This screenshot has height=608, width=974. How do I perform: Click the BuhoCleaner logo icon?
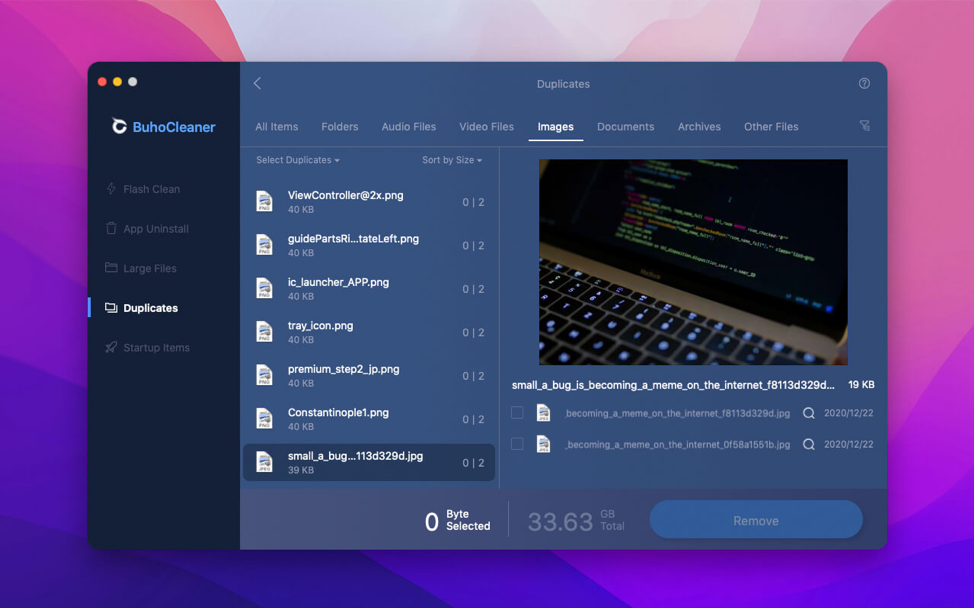pyautogui.click(x=119, y=127)
